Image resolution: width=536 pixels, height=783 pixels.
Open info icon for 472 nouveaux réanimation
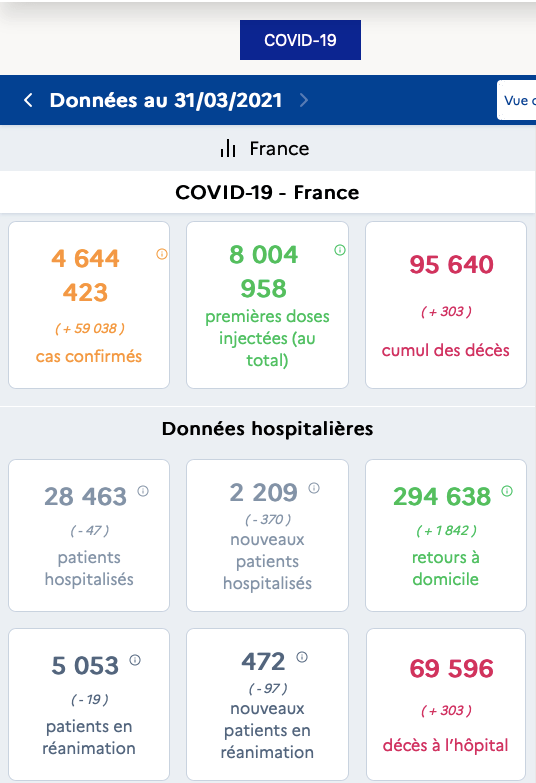[302, 657]
